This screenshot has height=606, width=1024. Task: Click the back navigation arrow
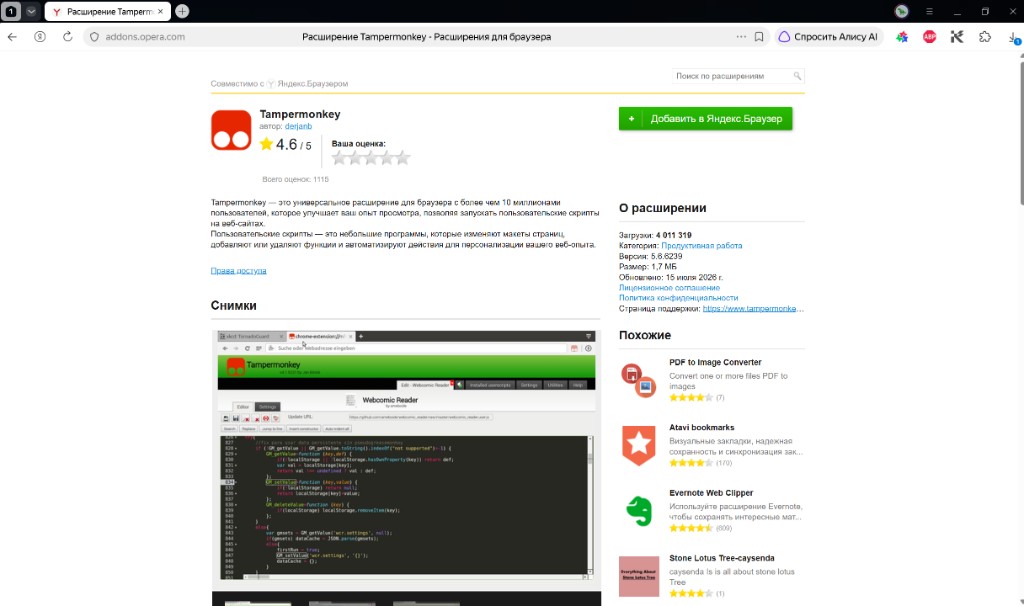tap(12, 37)
